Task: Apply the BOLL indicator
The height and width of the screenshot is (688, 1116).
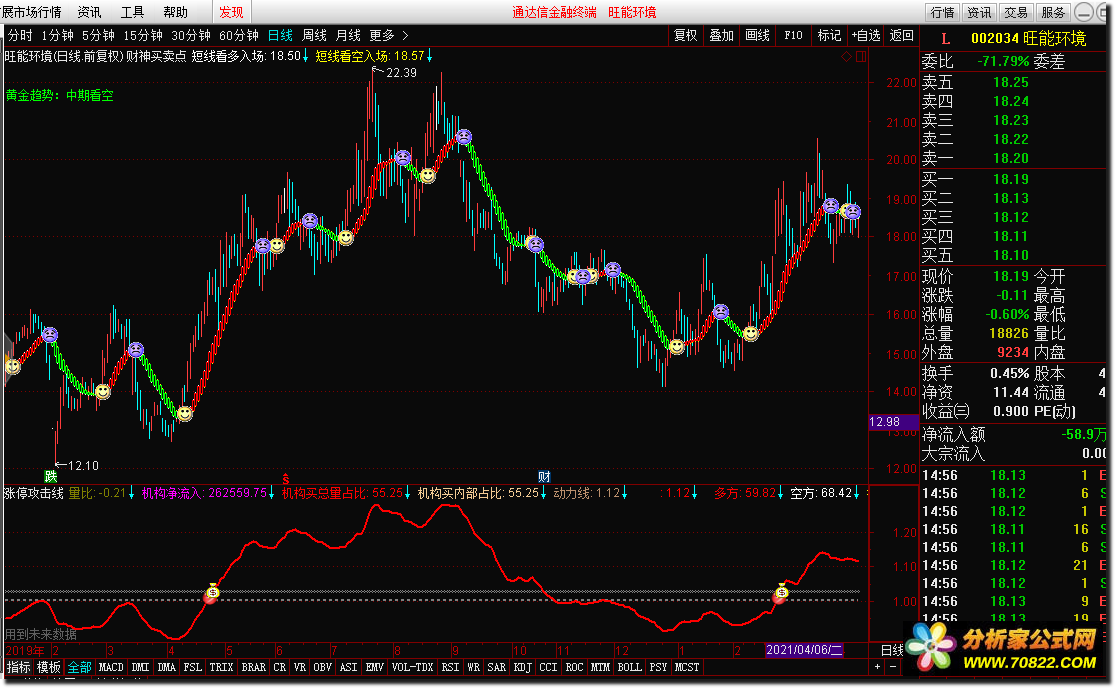Action: point(629,667)
